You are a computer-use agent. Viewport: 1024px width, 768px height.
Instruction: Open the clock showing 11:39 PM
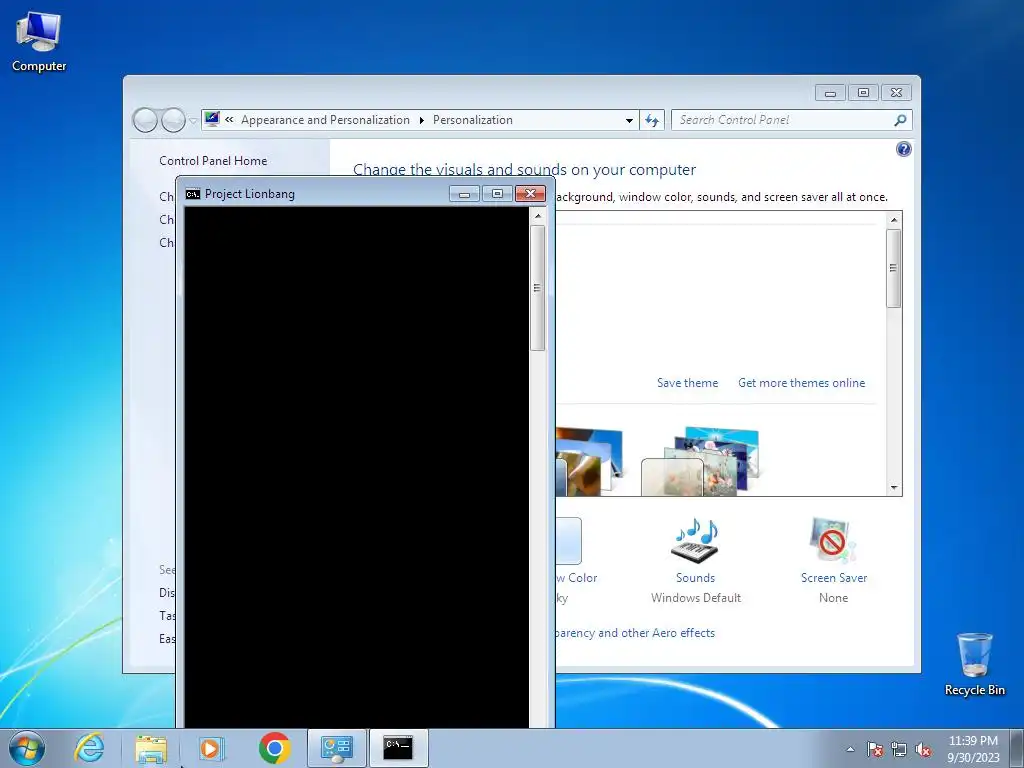(x=973, y=748)
